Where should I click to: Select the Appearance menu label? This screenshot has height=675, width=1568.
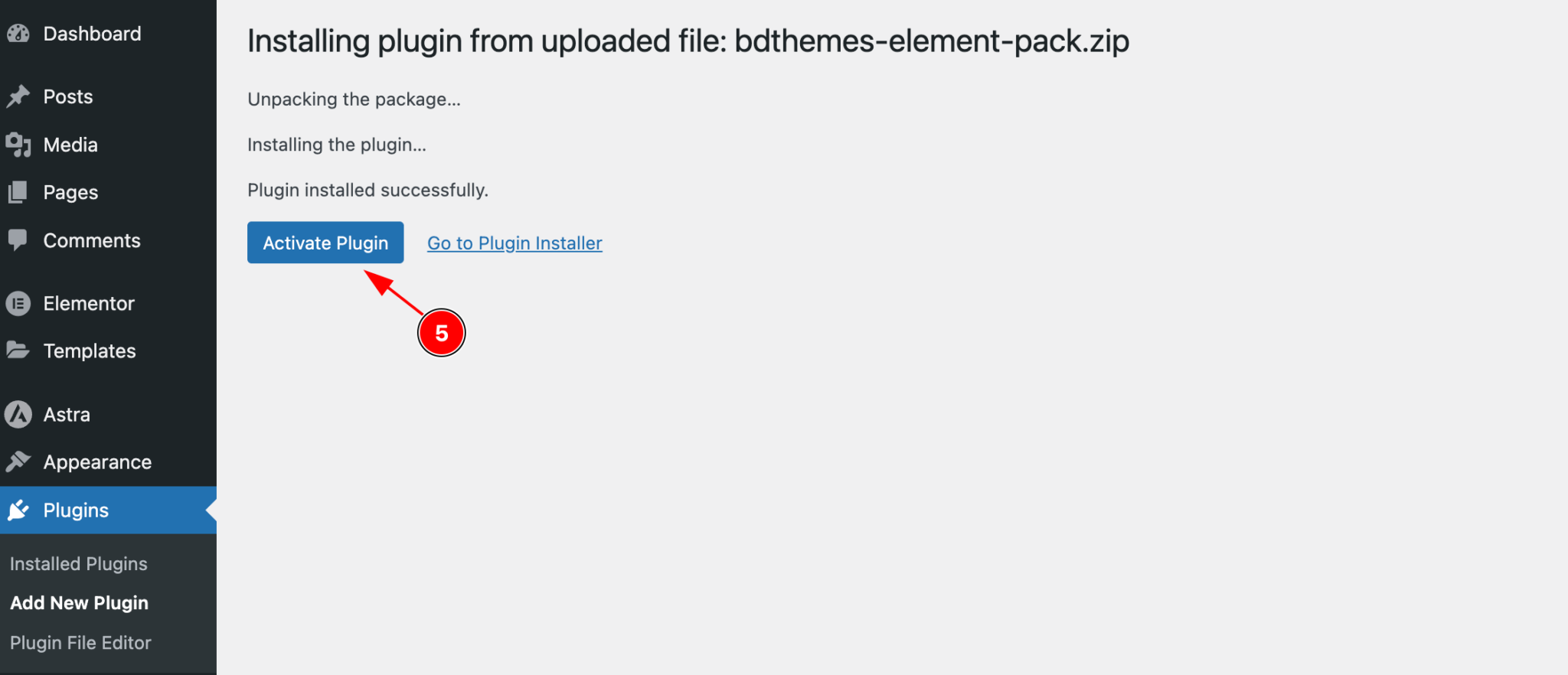pos(96,461)
